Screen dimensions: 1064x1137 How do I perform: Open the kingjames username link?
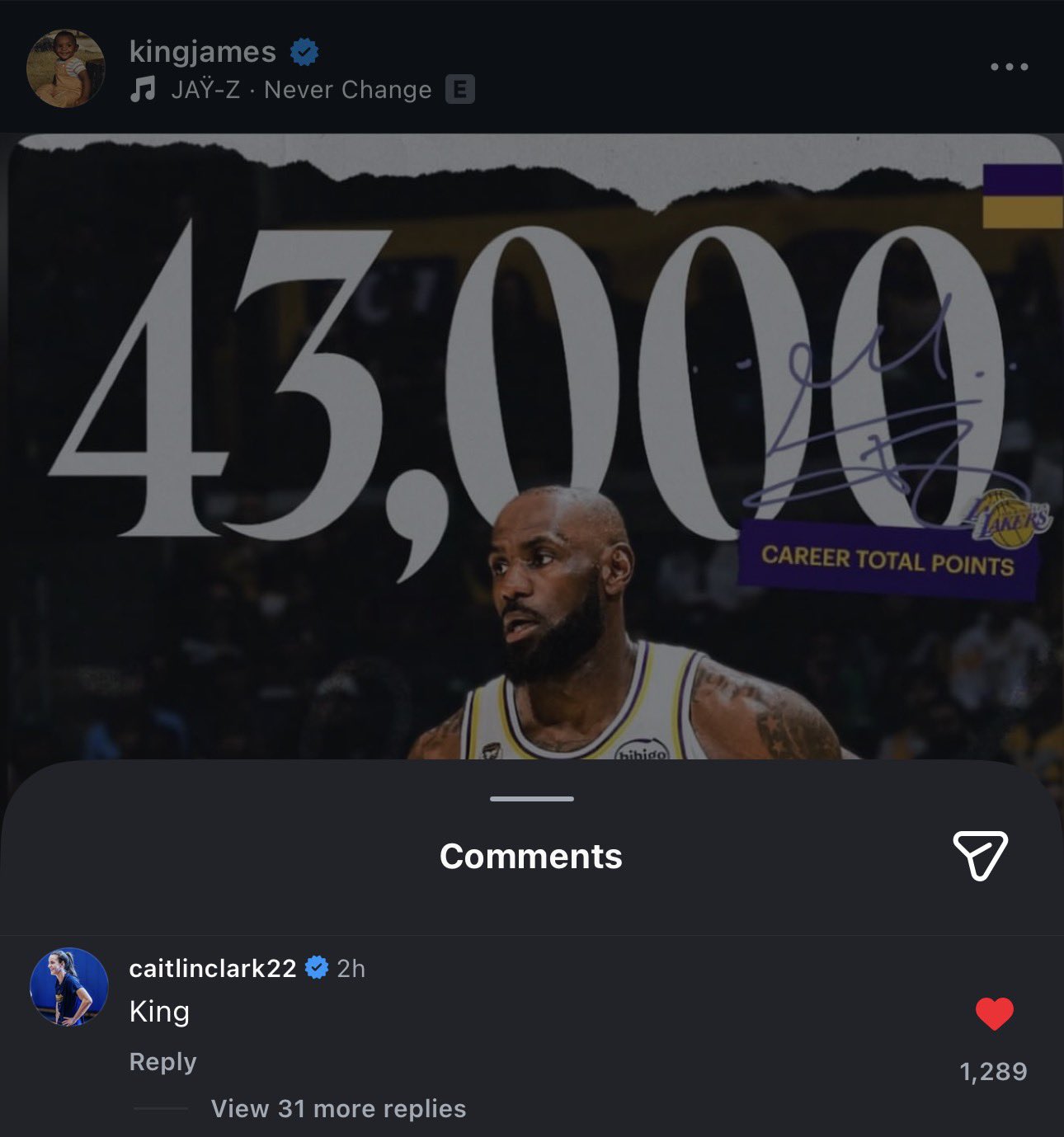202,52
